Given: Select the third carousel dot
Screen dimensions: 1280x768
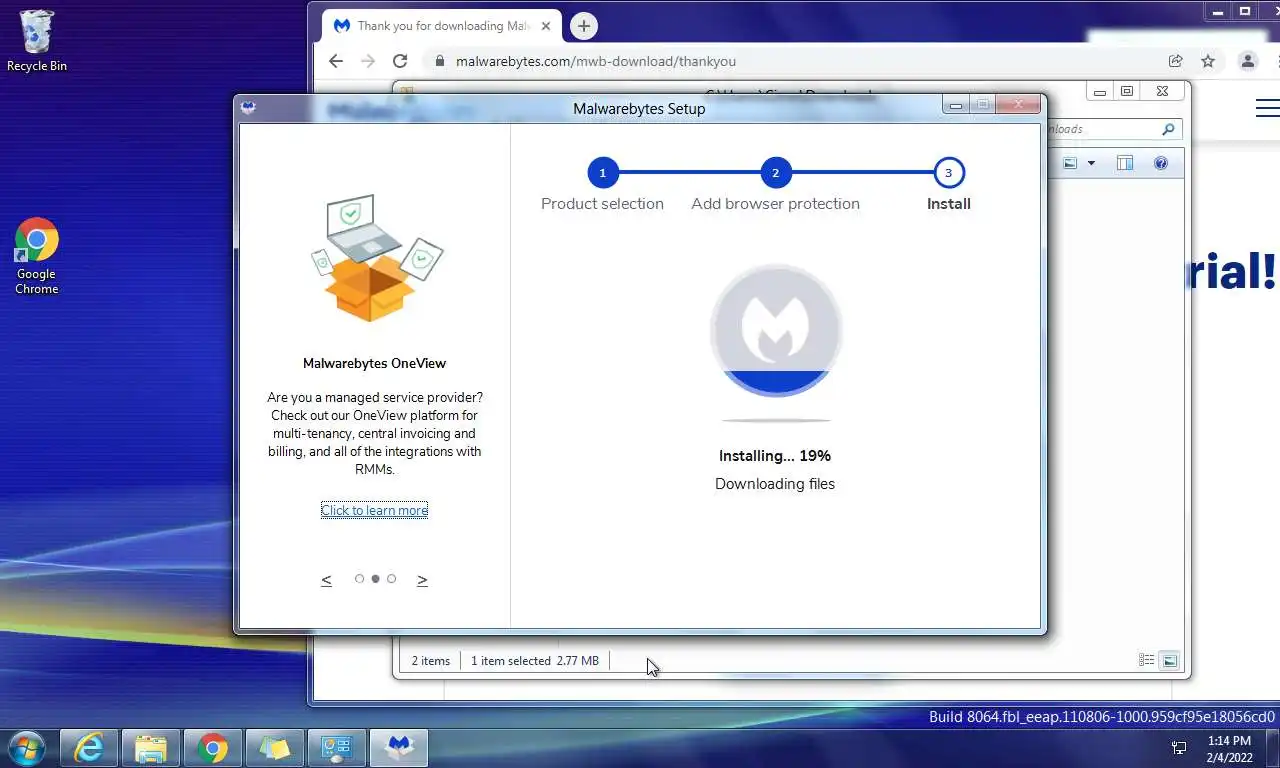Looking at the screenshot, I should tap(391, 579).
